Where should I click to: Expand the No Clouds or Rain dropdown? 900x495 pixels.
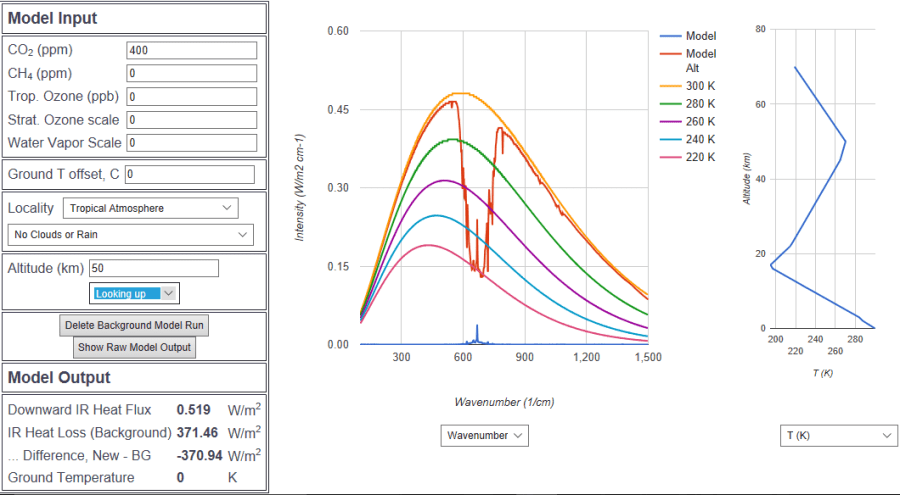tap(130, 235)
